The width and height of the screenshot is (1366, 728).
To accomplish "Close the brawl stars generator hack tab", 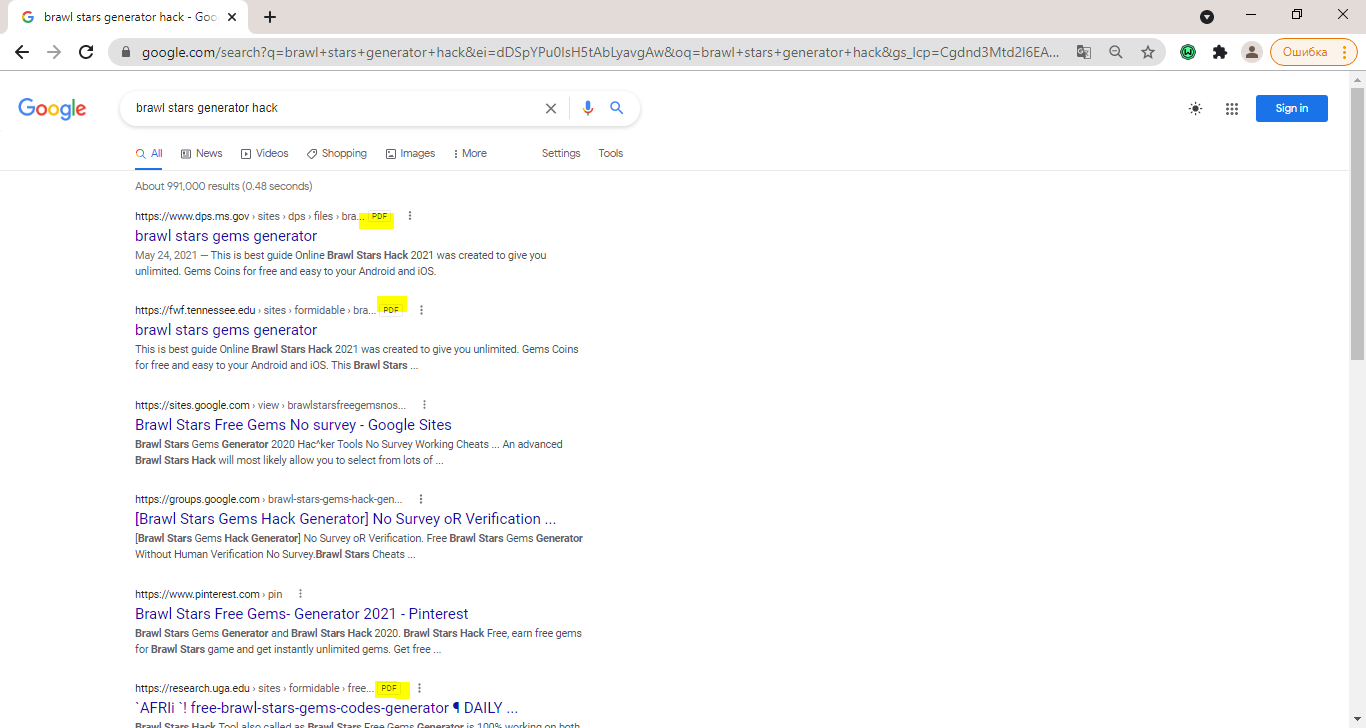I will click(233, 17).
